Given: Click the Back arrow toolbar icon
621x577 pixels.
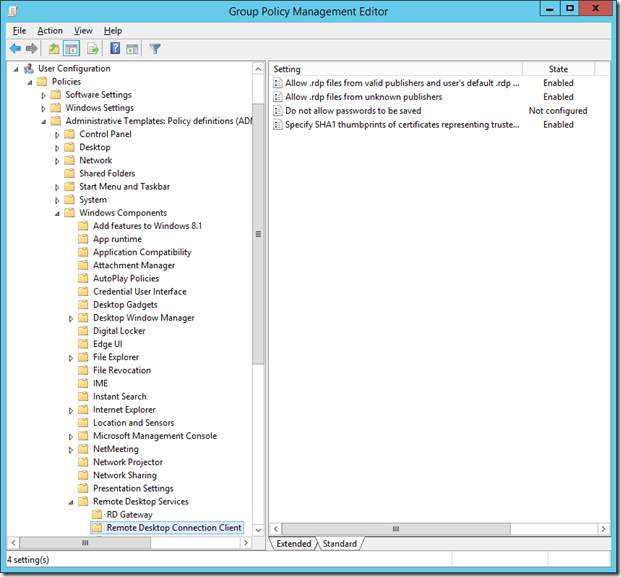Looking at the screenshot, I should tap(15, 48).
